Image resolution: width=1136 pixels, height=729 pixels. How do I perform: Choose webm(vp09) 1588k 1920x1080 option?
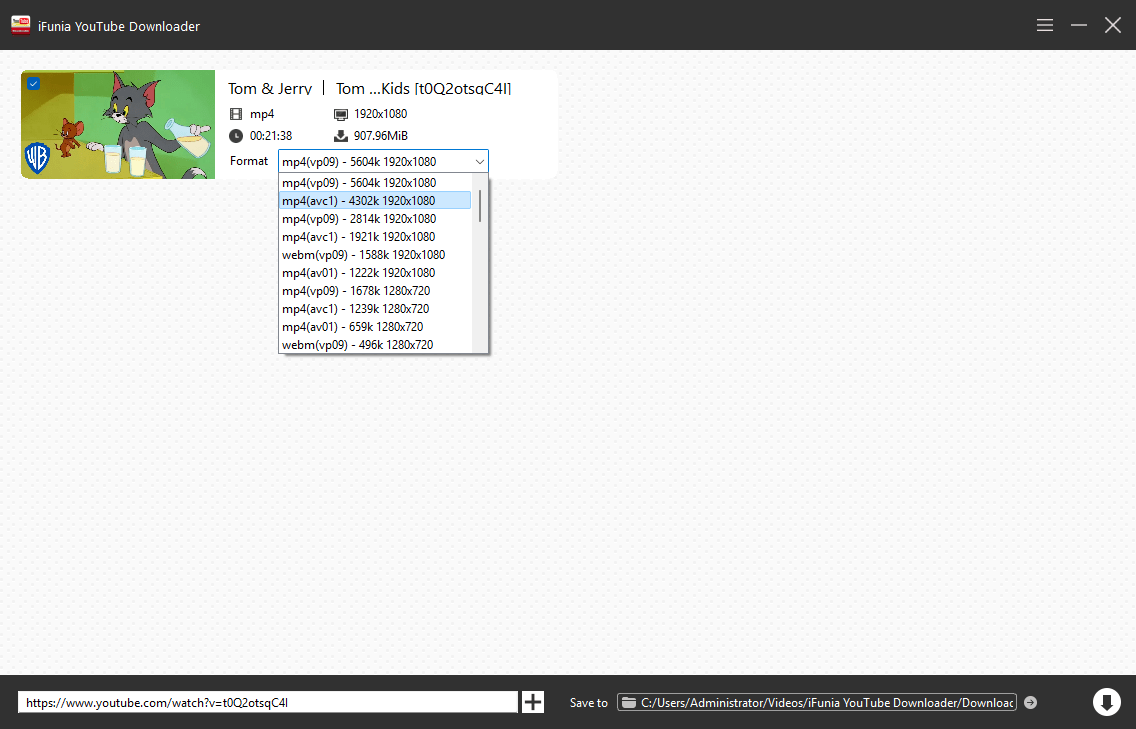[x=363, y=255]
